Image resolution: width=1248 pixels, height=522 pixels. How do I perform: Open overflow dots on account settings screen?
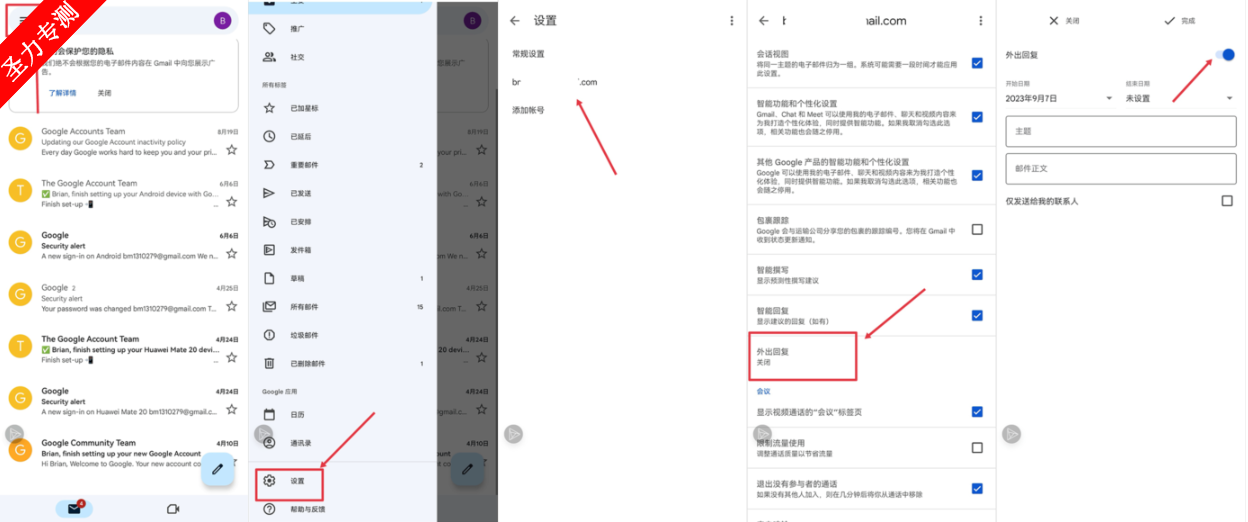click(x=980, y=20)
